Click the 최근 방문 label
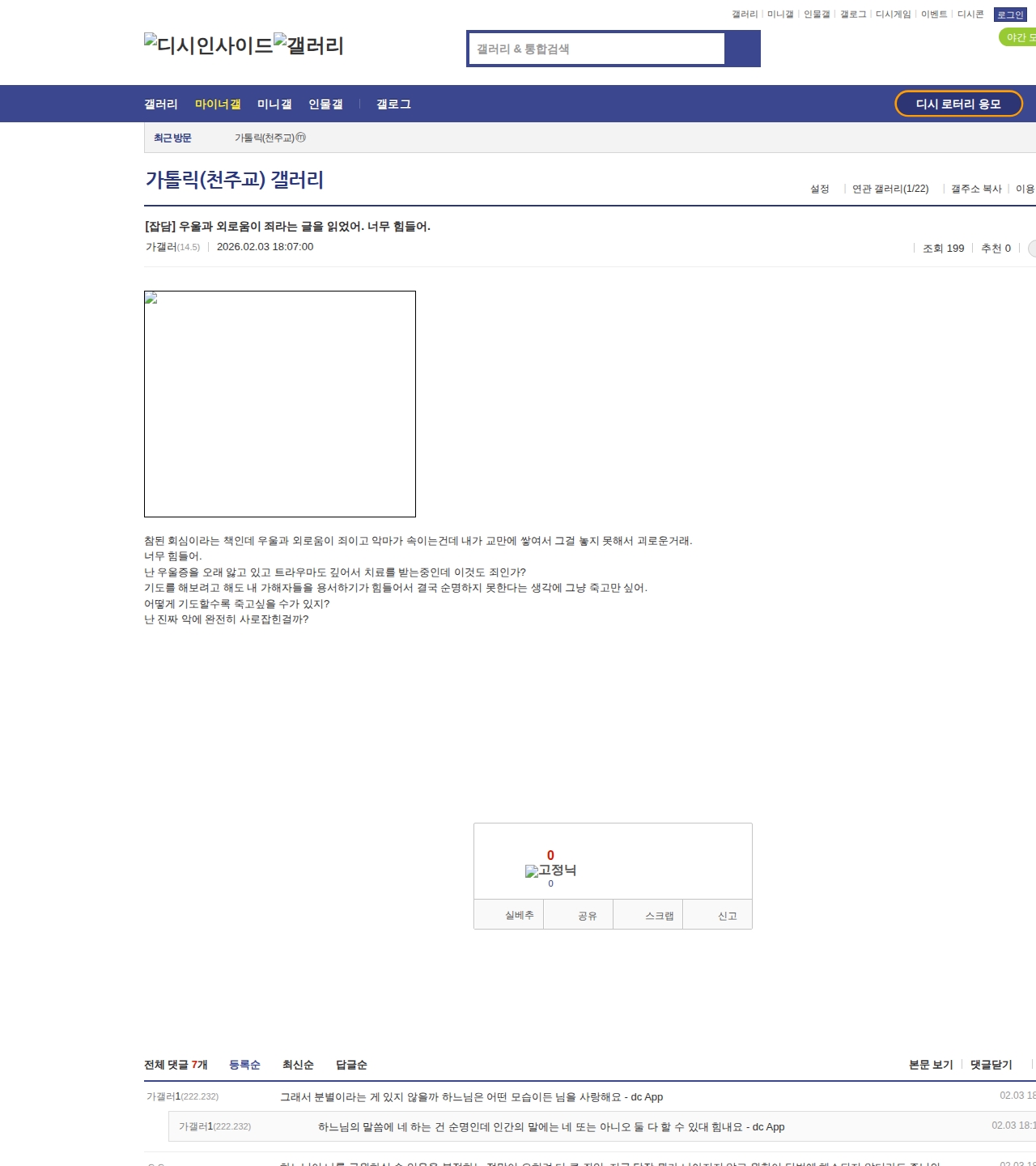 pos(172,138)
